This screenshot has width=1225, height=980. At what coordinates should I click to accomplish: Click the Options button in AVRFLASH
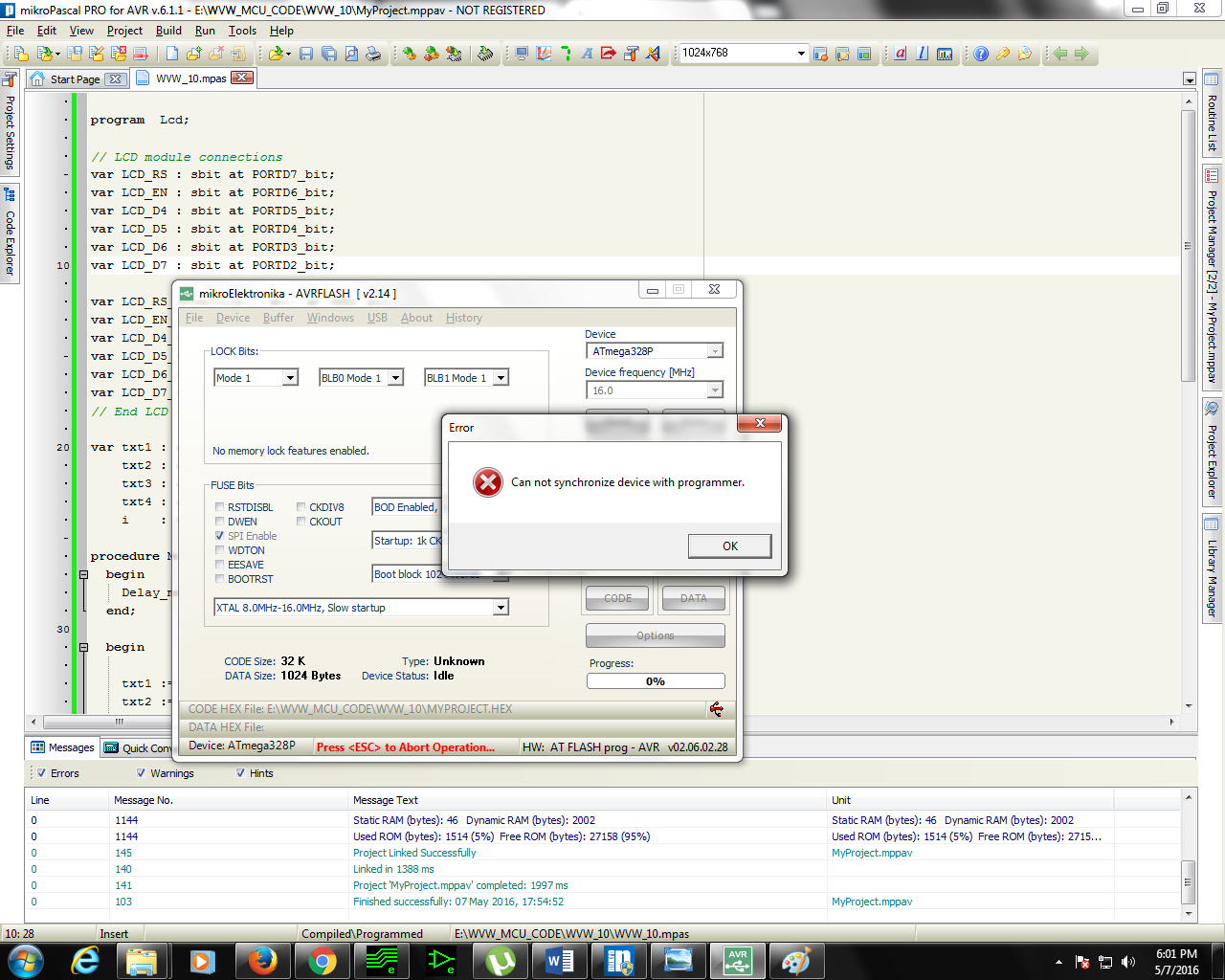(x=656, y=635)
